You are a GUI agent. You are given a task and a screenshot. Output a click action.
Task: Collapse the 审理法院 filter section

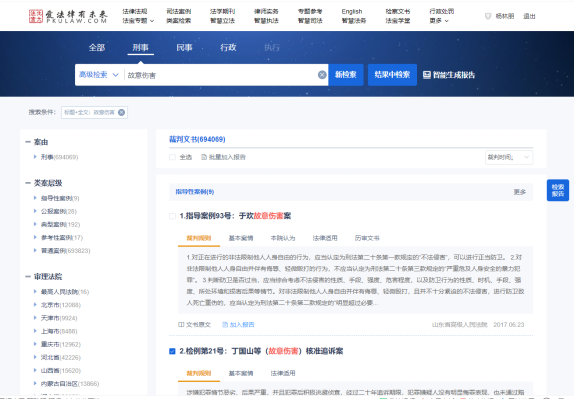[x=28, y=276]
